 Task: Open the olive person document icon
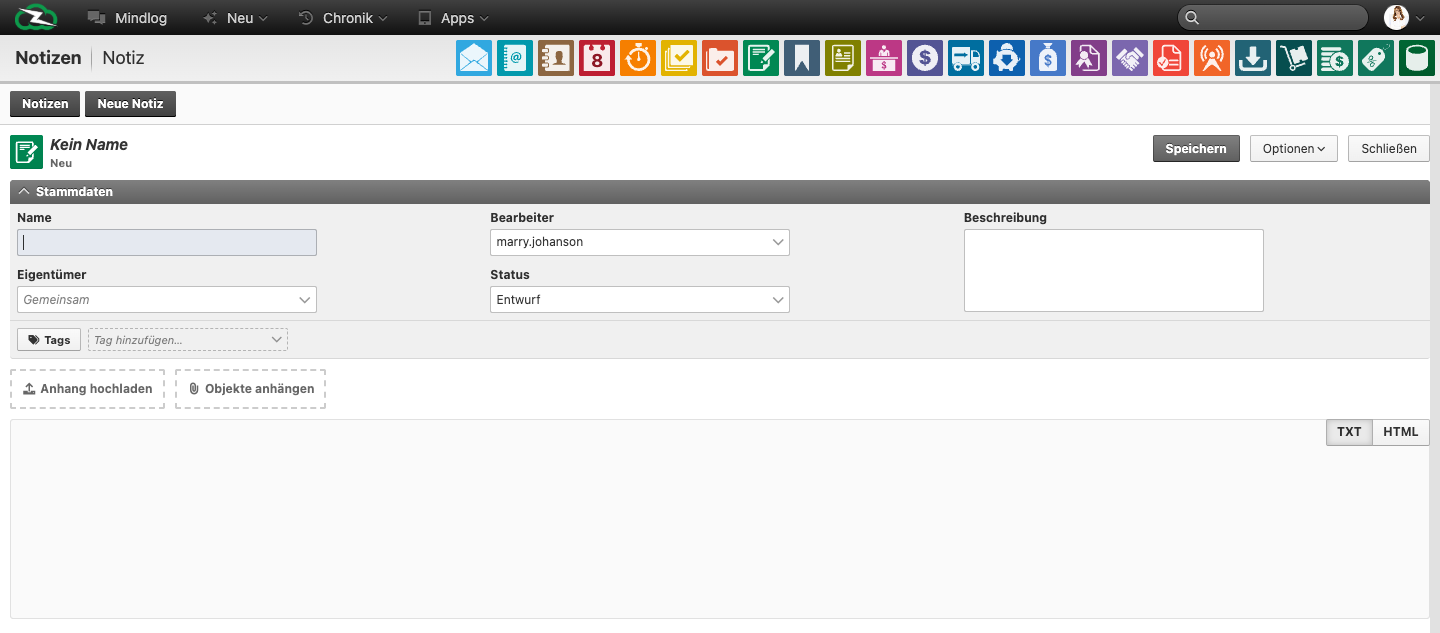coord(843,58)
